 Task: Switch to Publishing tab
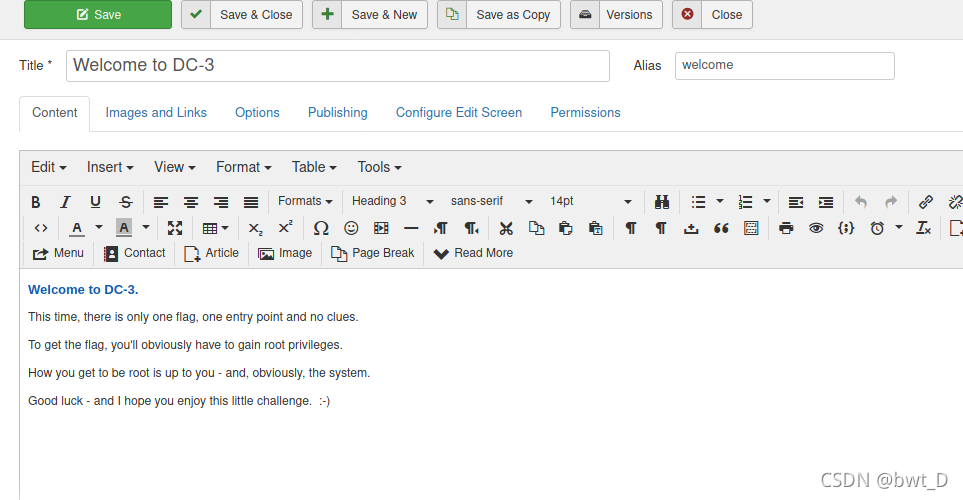338,113
